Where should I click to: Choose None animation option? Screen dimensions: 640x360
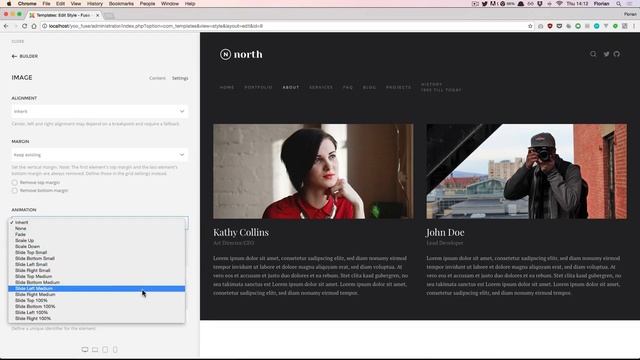(x=96, y=229)
